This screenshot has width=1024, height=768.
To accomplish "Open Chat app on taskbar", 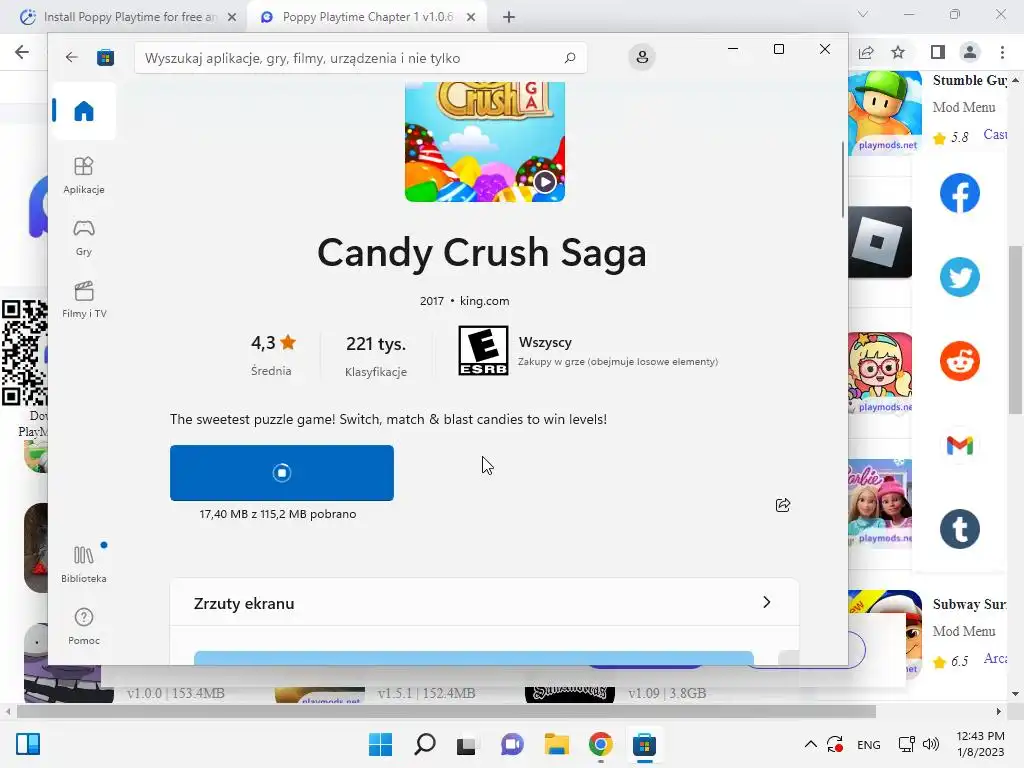I will click(x=512, y=744).
